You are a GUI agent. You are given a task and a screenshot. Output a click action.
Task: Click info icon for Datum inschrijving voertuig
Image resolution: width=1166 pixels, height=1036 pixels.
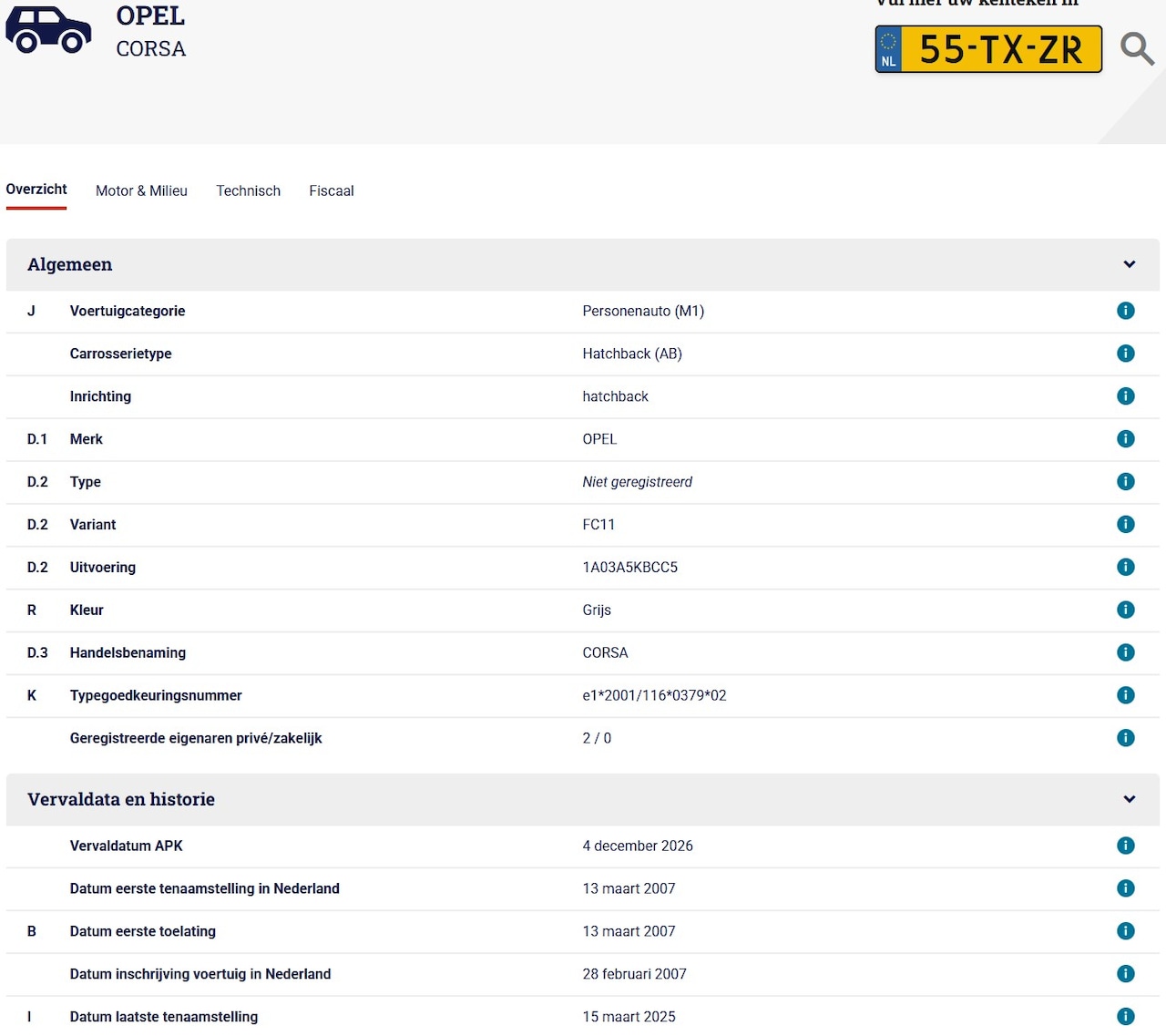[x=1126, y=974]
